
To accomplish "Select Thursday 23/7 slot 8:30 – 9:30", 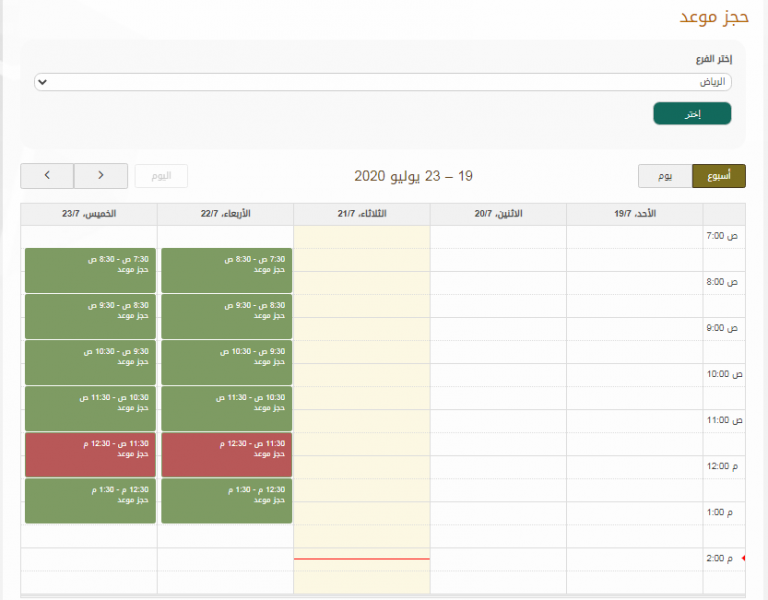I will click(x=90, y=316).
